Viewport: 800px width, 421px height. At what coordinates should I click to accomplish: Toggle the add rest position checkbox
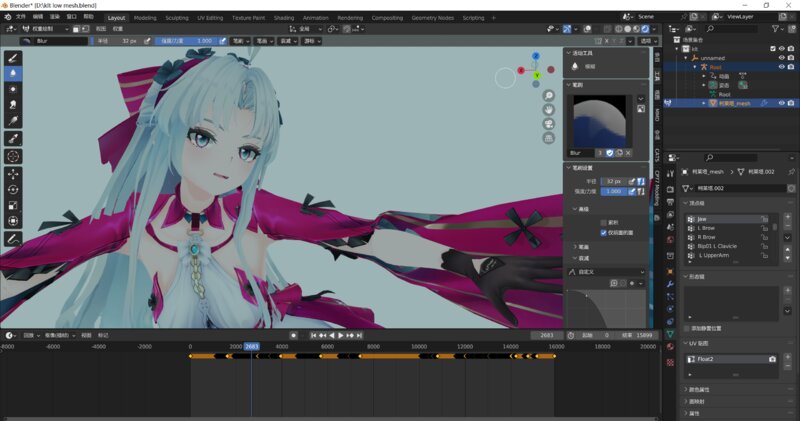687,329
